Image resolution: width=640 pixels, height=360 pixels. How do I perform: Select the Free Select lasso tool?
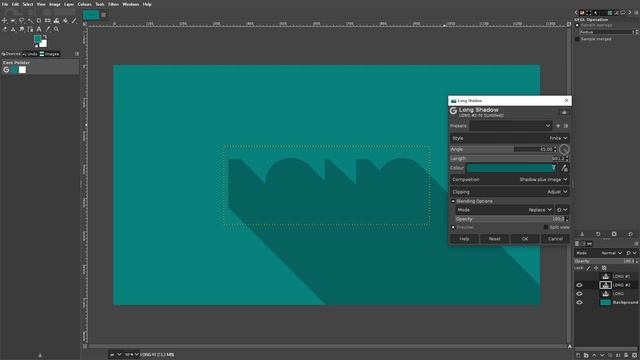tap(22, 20)
